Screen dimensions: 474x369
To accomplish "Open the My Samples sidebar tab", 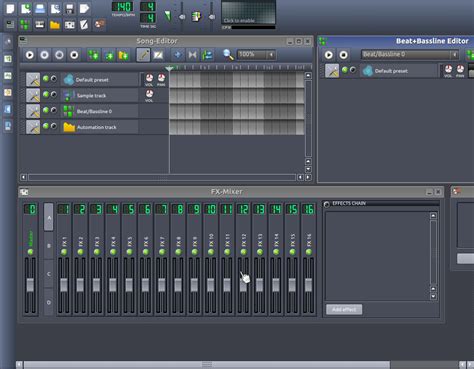I will pyautogui.click(x=8, y=76).
